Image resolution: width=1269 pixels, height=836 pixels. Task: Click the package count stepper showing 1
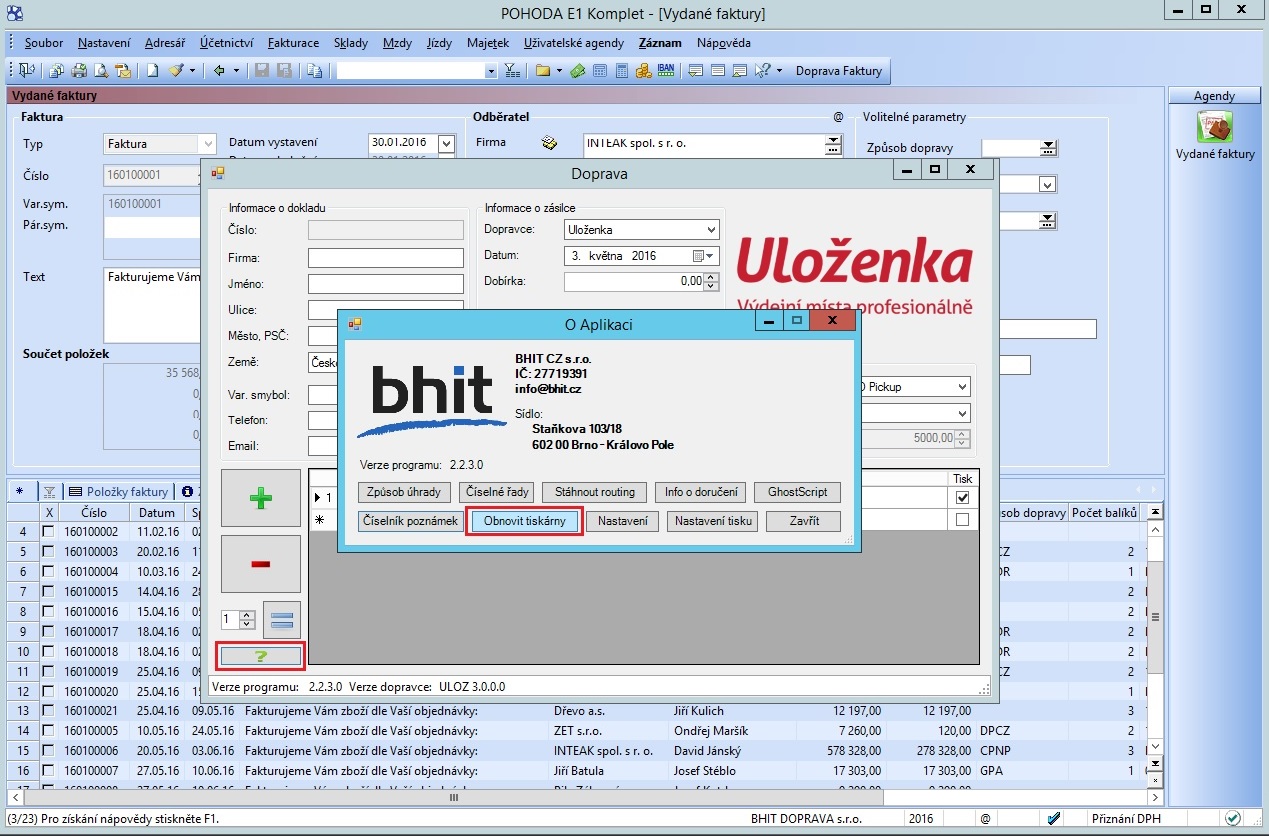coord(238,620)
